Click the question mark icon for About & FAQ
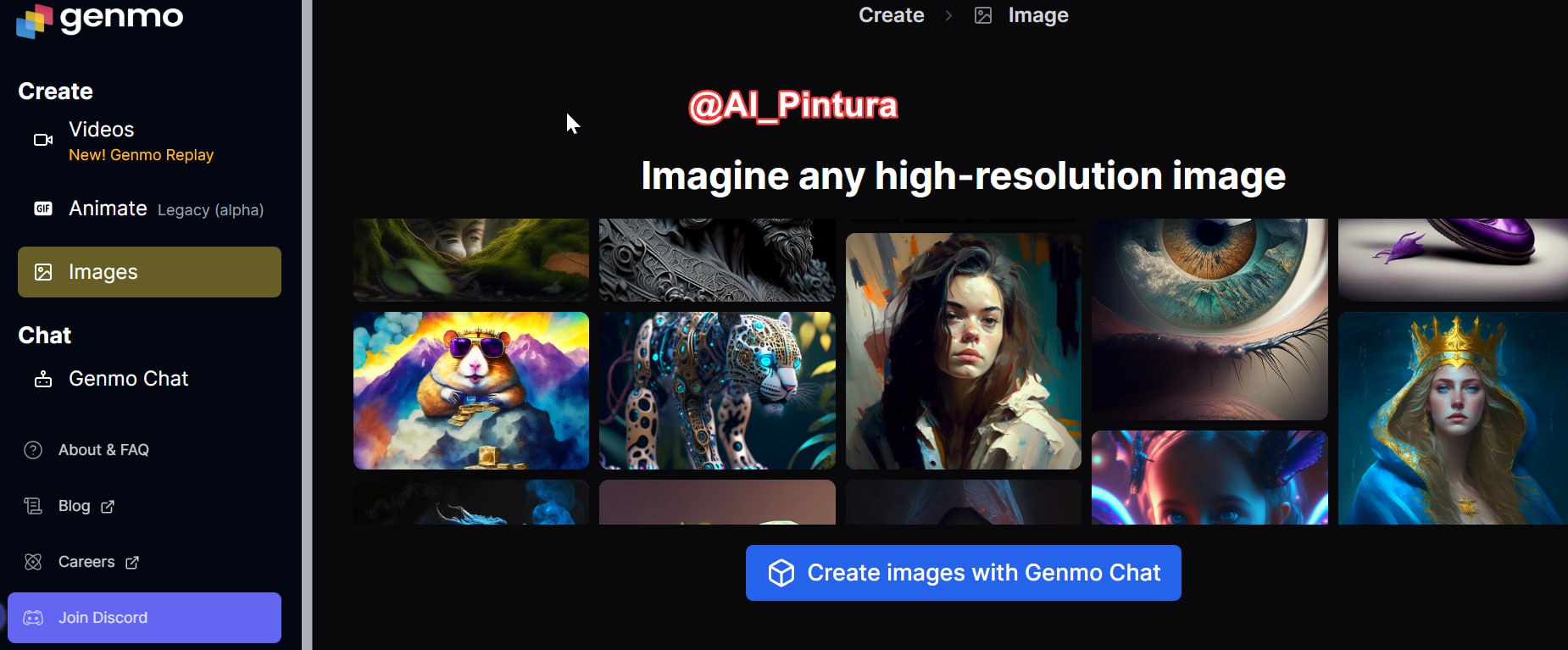Viewport: 1568px width, 650px height. pos(33,450)
